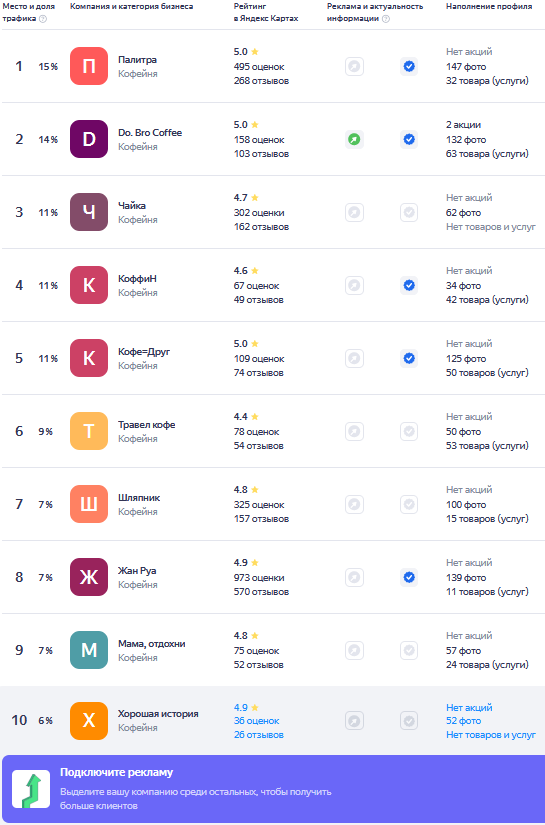Viewport: 545px width, 825px height.
Task: Click the green arrow icon in the ad banner
Action: tap(31, 789)
